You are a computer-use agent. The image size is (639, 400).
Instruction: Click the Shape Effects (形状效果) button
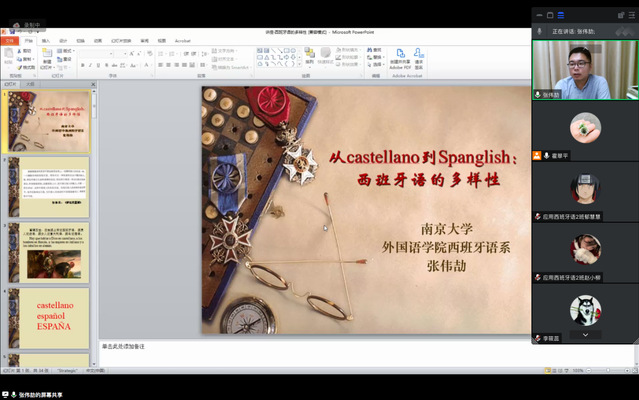pyautogui.click(x=348, y=64)
